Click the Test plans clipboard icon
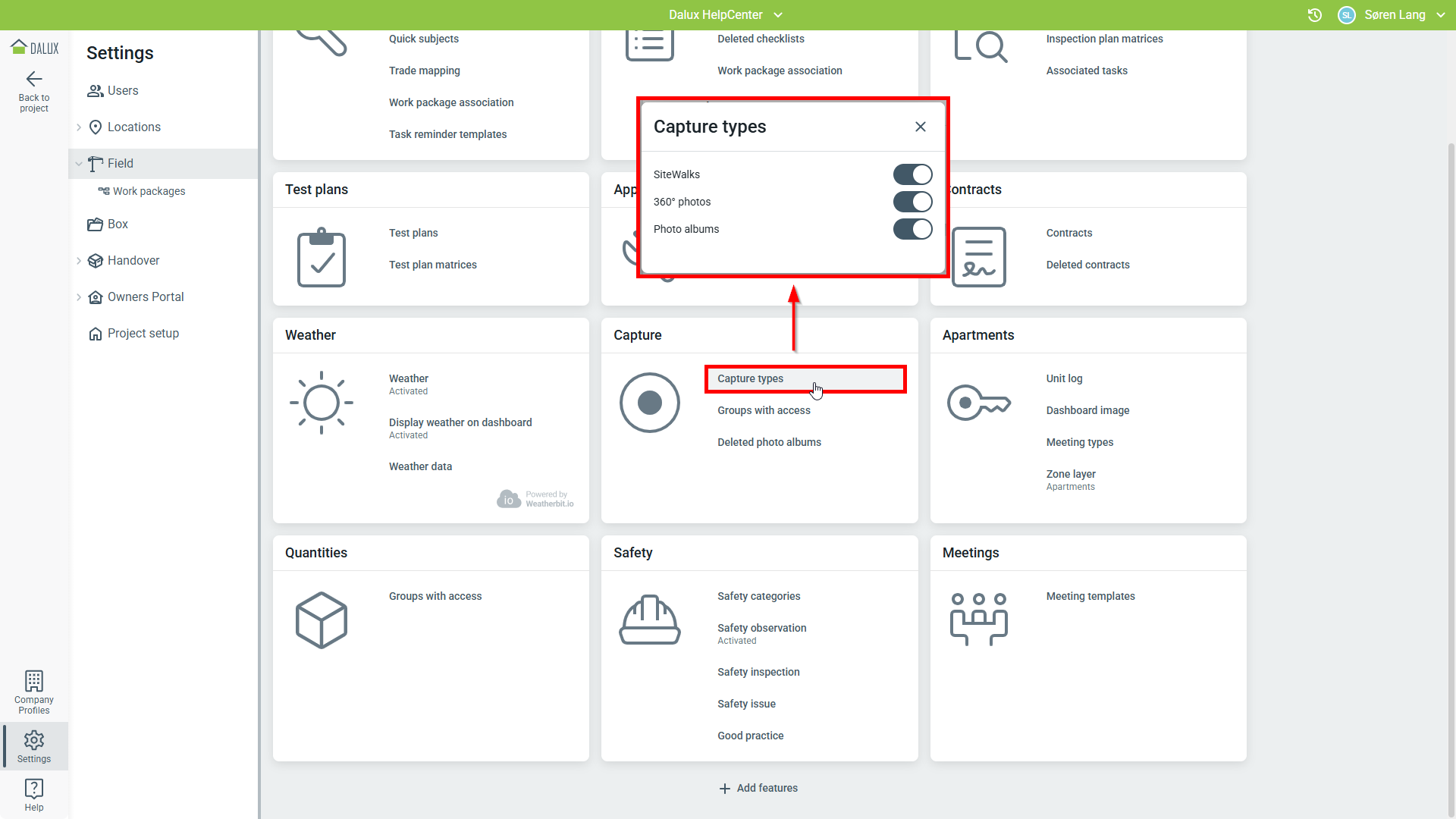The height and width of the screenshot is (819, 1456). click(322, 257)
